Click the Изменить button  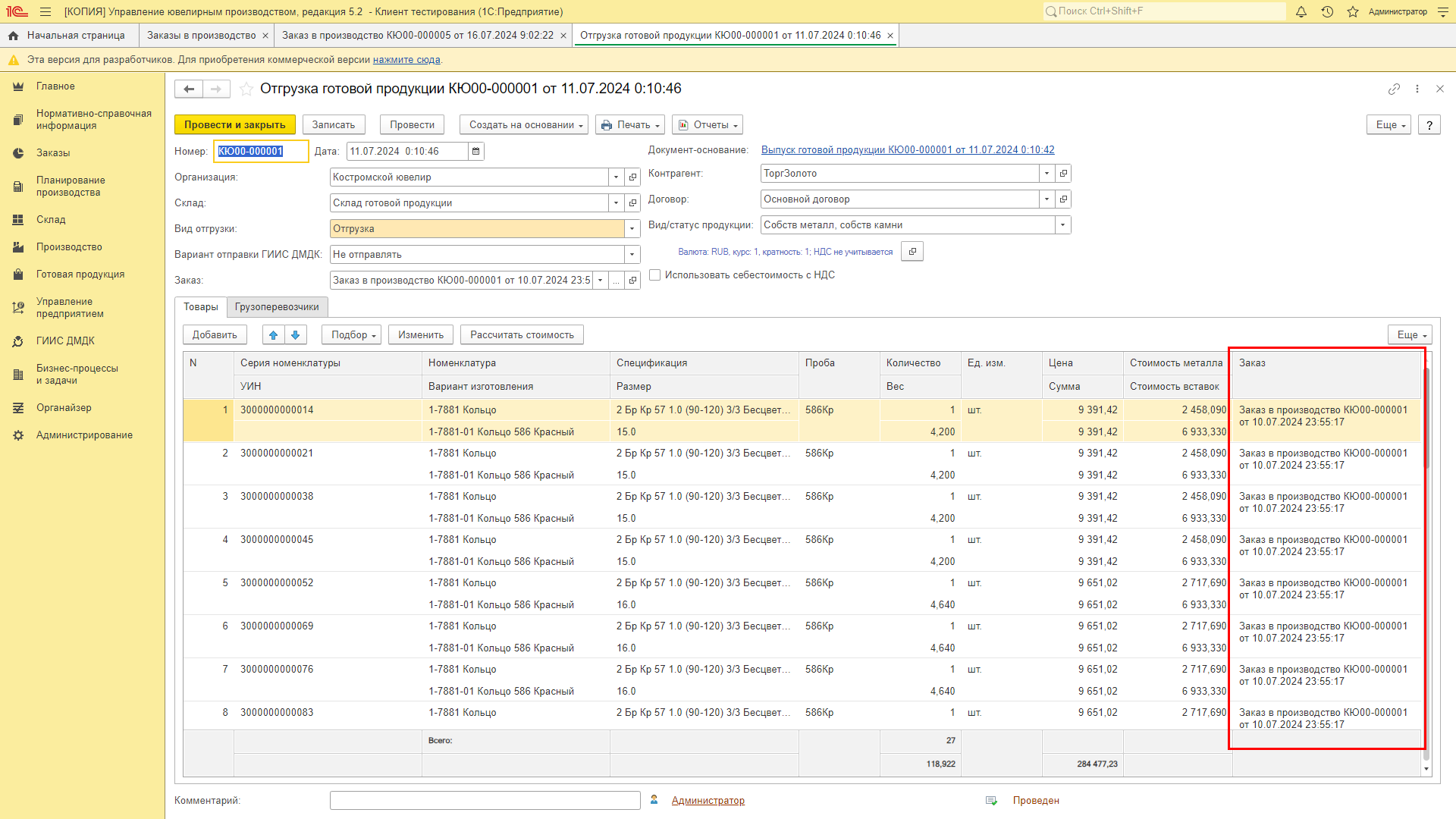point(421,335)
